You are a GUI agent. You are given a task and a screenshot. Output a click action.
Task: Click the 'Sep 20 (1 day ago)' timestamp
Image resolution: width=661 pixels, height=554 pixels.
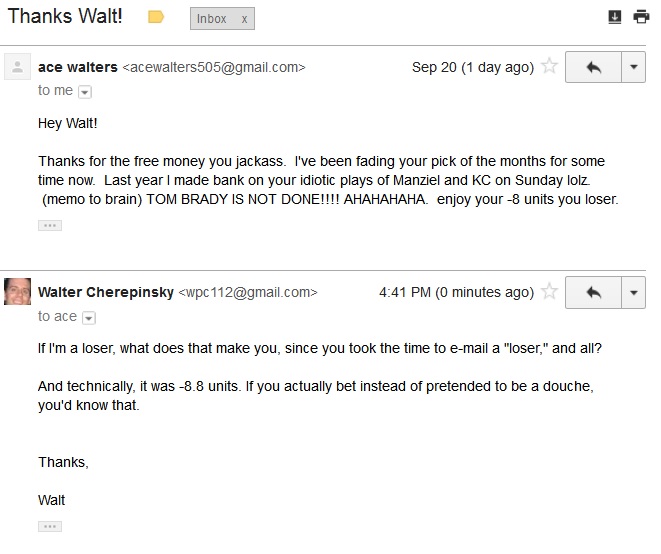point(473,67)
